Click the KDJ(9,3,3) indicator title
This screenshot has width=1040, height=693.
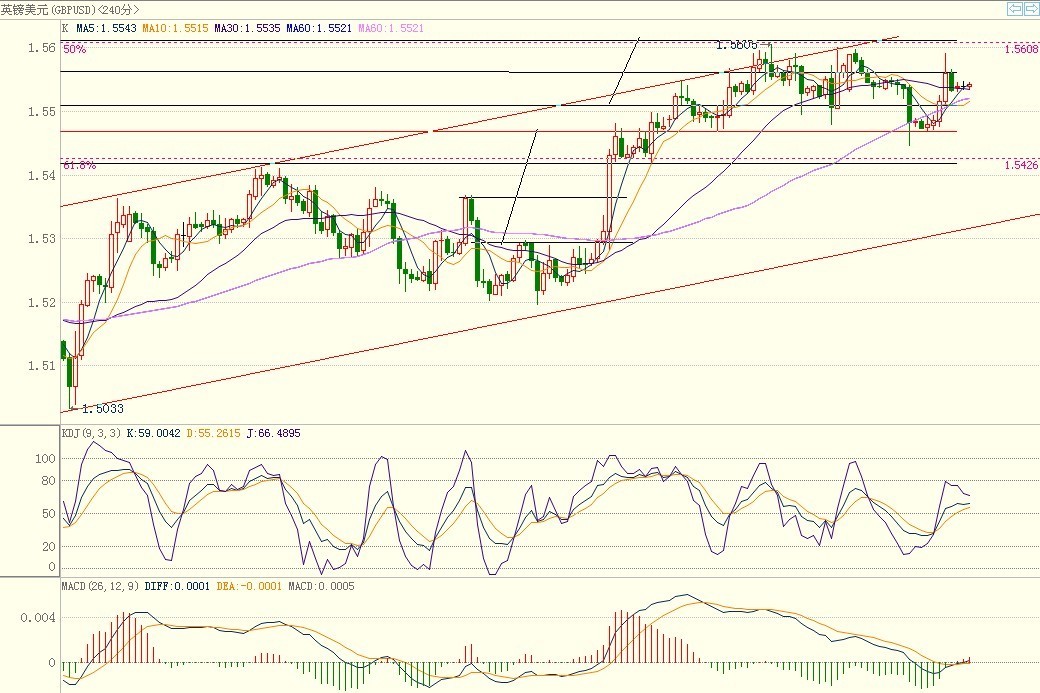tap(92, 433)
